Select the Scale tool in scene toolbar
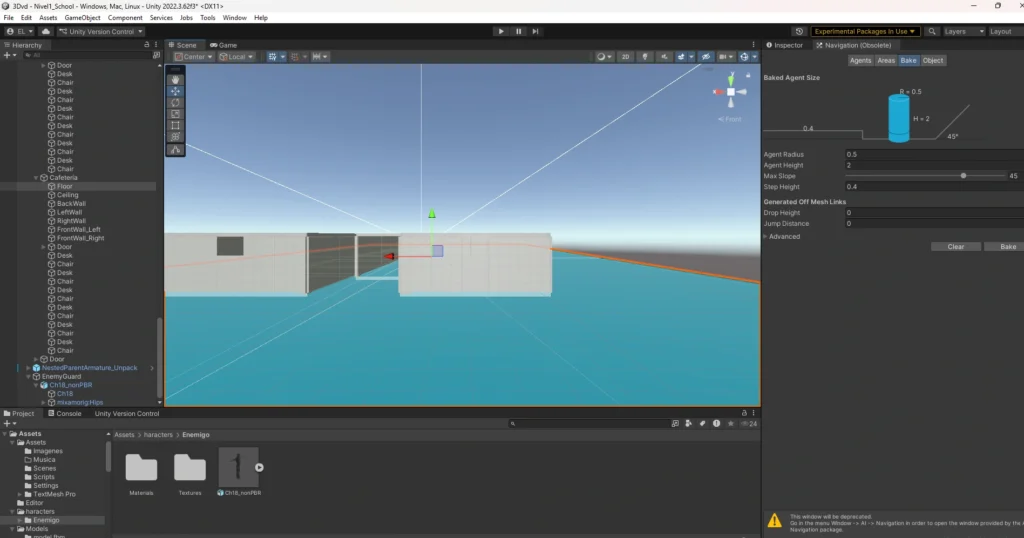The image size is (1024, 538). [176, 114]
